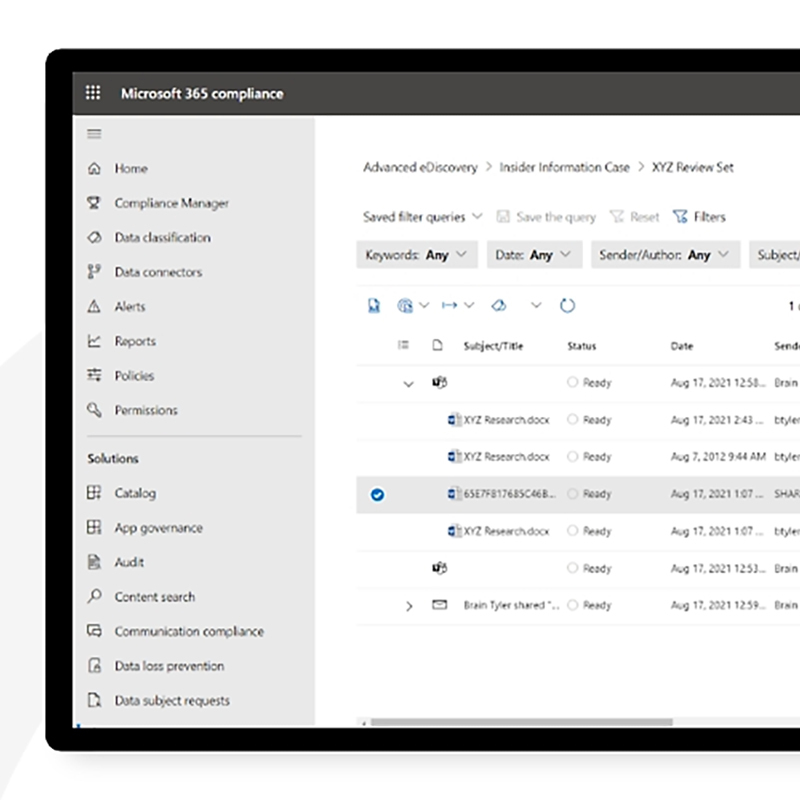Sort by Subject/Title column header

(x=493, y=346)
